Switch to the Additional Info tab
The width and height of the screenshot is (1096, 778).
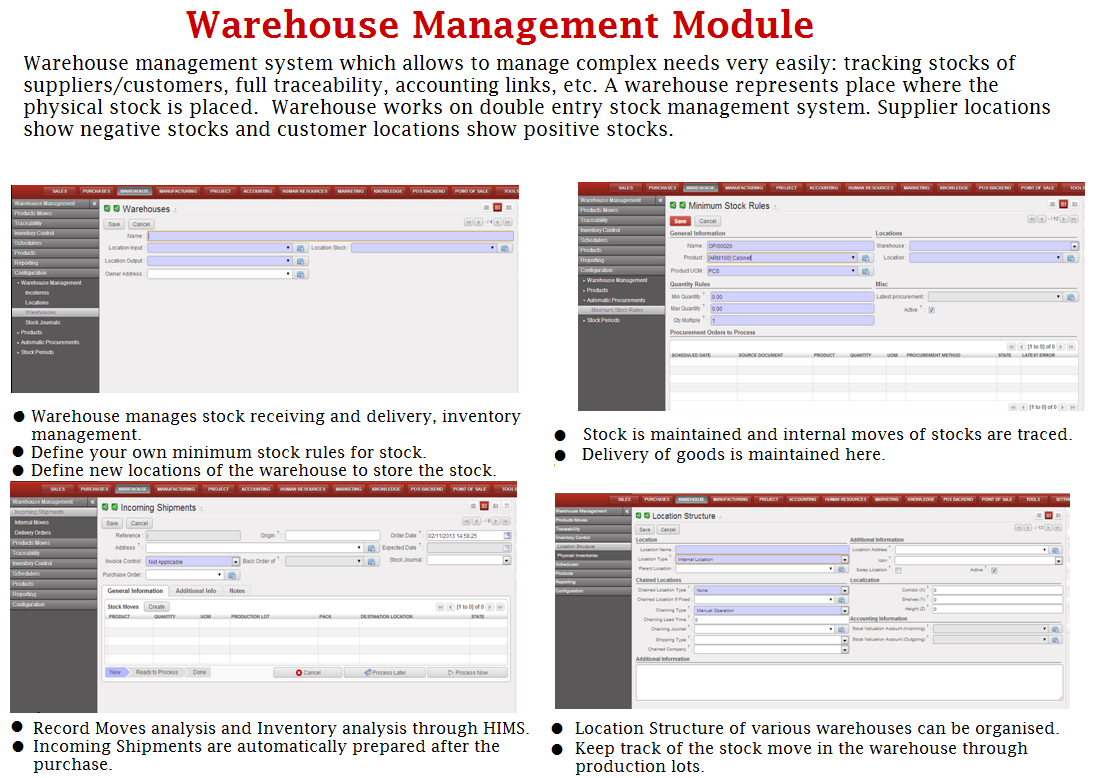[196, 591]
